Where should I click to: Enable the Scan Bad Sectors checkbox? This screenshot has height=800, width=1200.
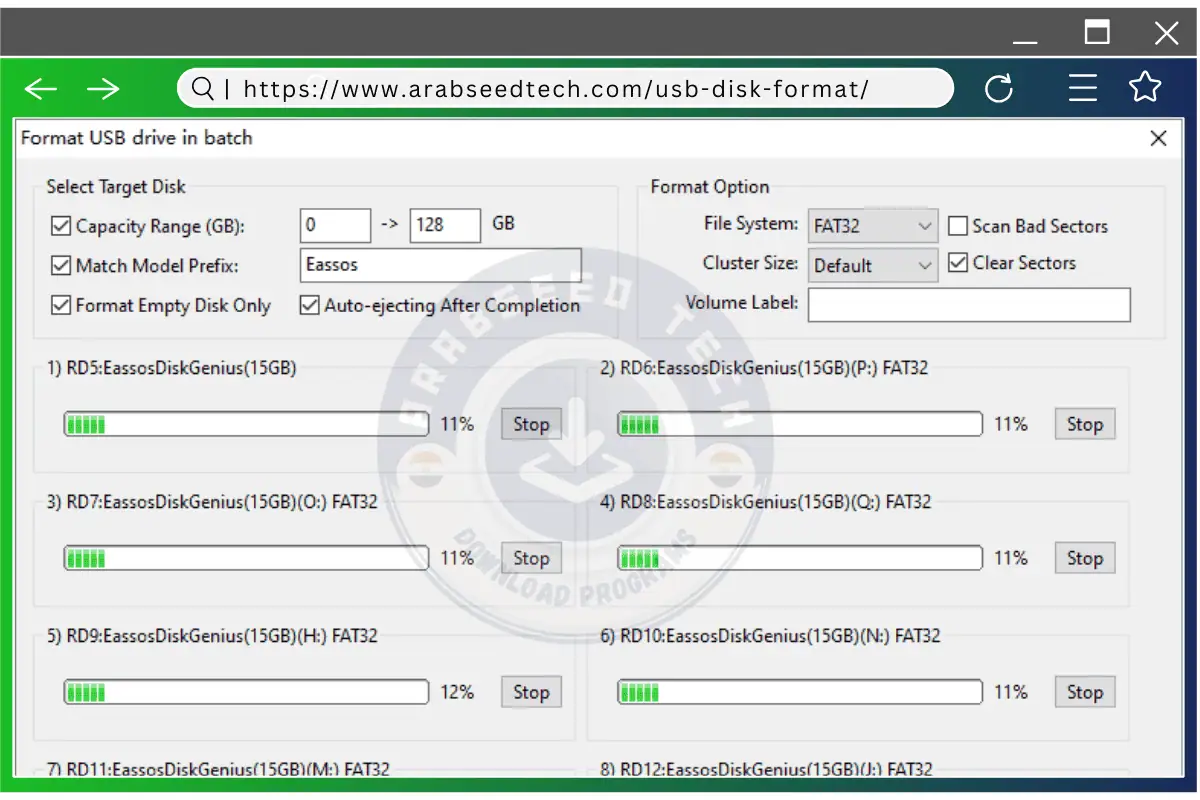[x=958, y=226]
